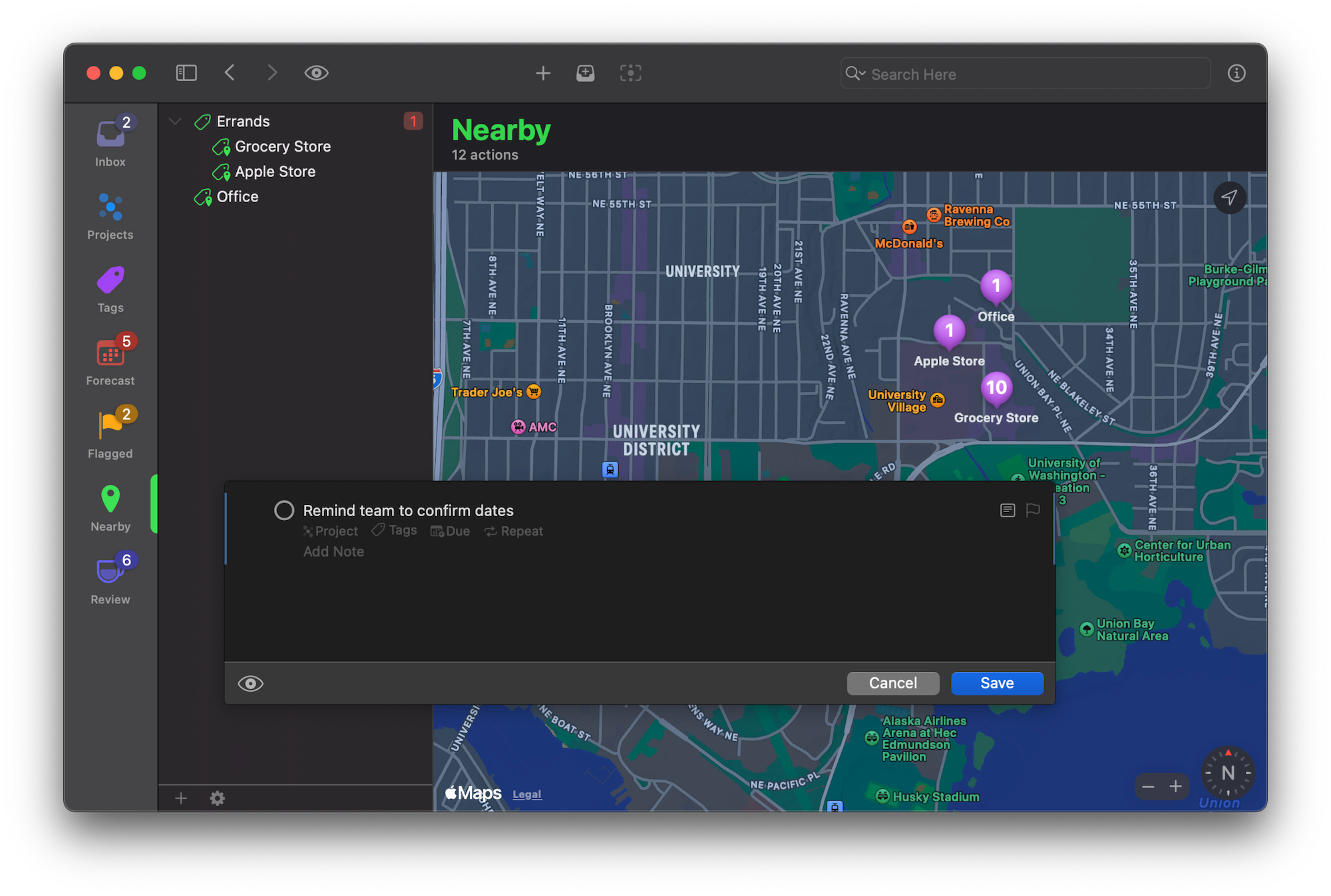Mark 'Remind team to confirm dates' complete
Image resolution: width=1331 pixels, height=896 pixels.
point(284,510)
